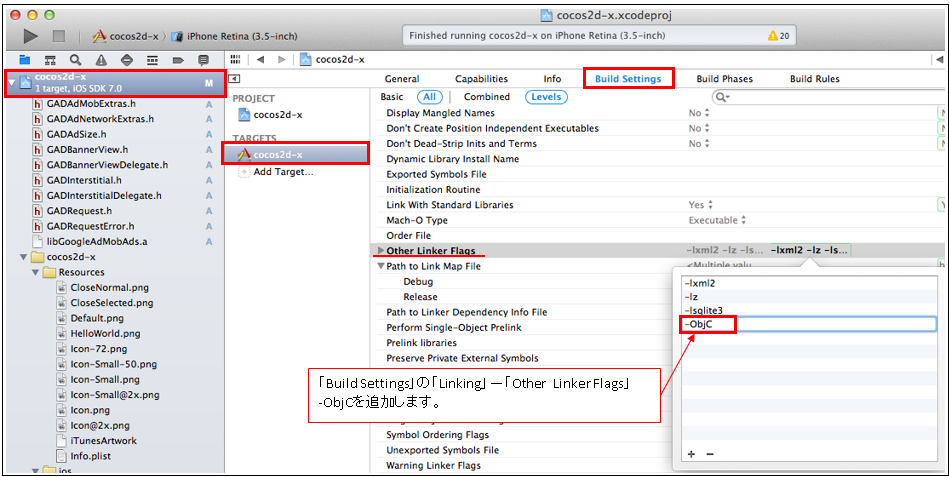The width and height of the screenshot is (949, 477).
Task: Collapse the Resources folder
Action: (x=35, y=272)
